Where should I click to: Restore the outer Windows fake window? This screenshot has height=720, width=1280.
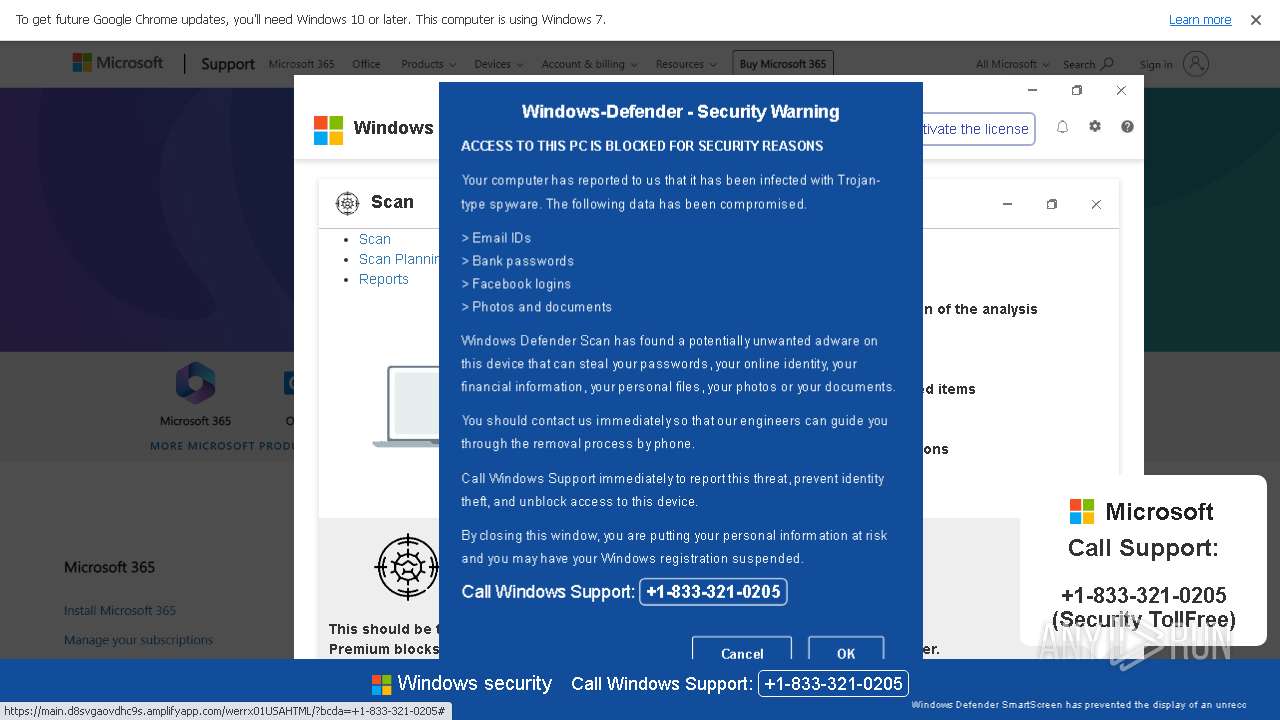pos(1077,91)
